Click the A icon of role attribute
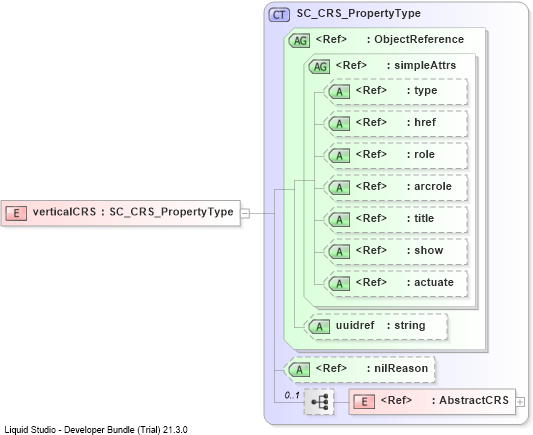This screenshot has height=435, width=533. click(x=339, y=156)
